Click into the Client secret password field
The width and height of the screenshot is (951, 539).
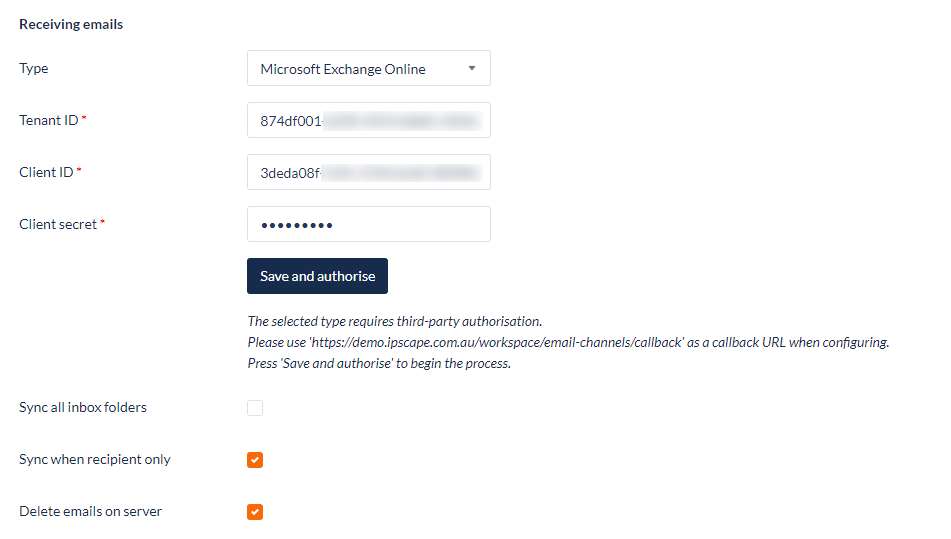click(369, 224)
